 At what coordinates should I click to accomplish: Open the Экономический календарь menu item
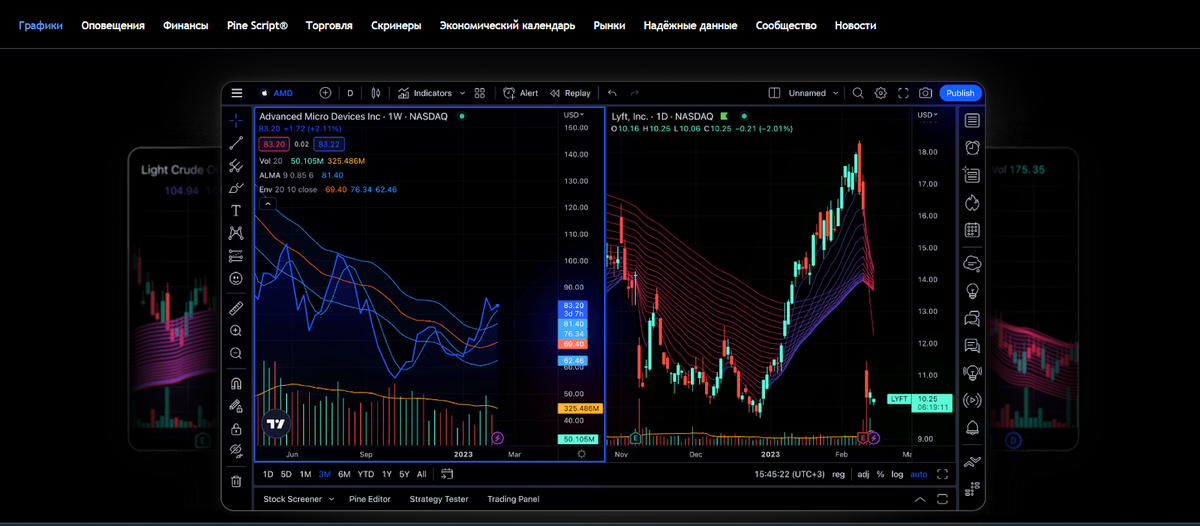[x=508, y=25]
